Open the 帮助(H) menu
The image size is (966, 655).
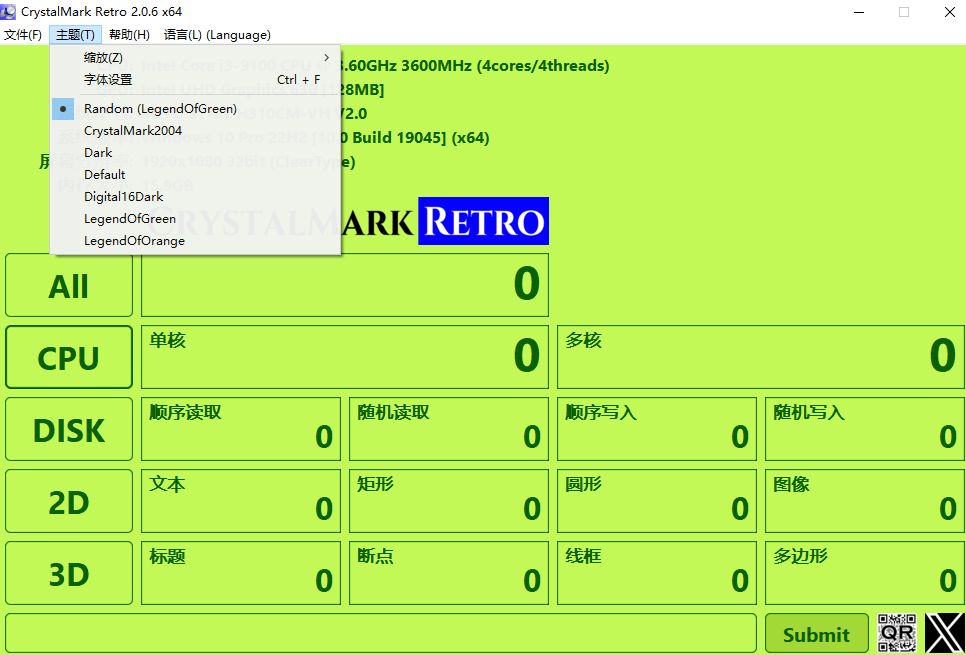coord(129,35)
